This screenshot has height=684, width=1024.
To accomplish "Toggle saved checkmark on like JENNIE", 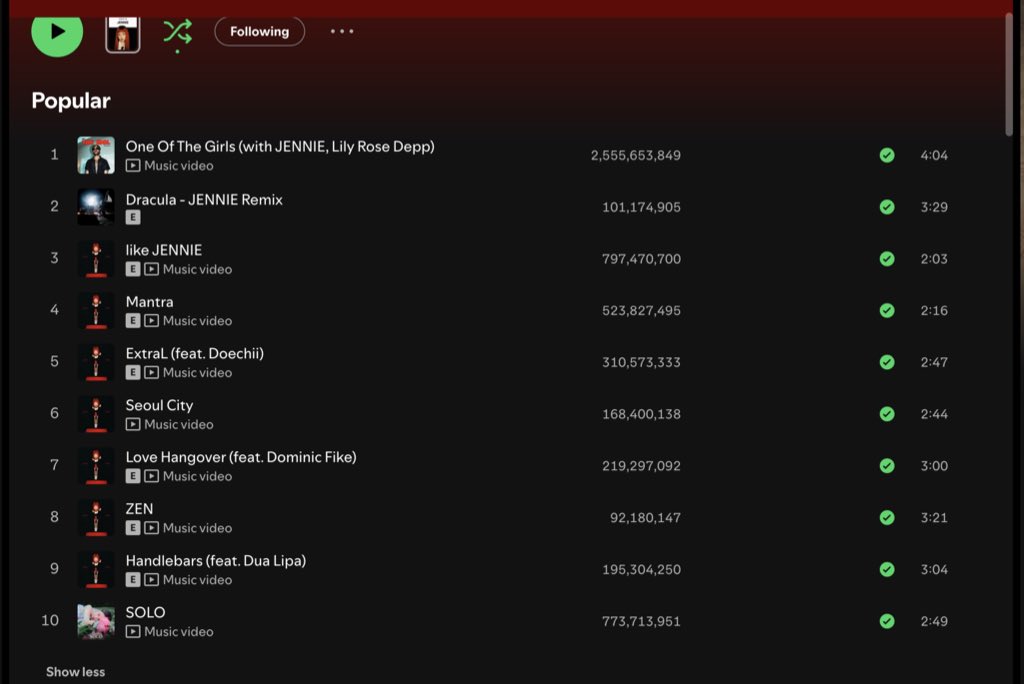I will pos(887,259).
